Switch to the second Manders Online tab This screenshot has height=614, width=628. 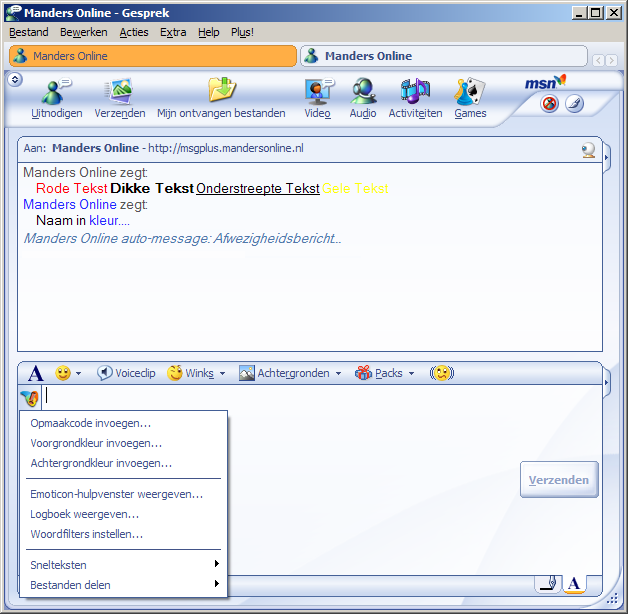444,56
